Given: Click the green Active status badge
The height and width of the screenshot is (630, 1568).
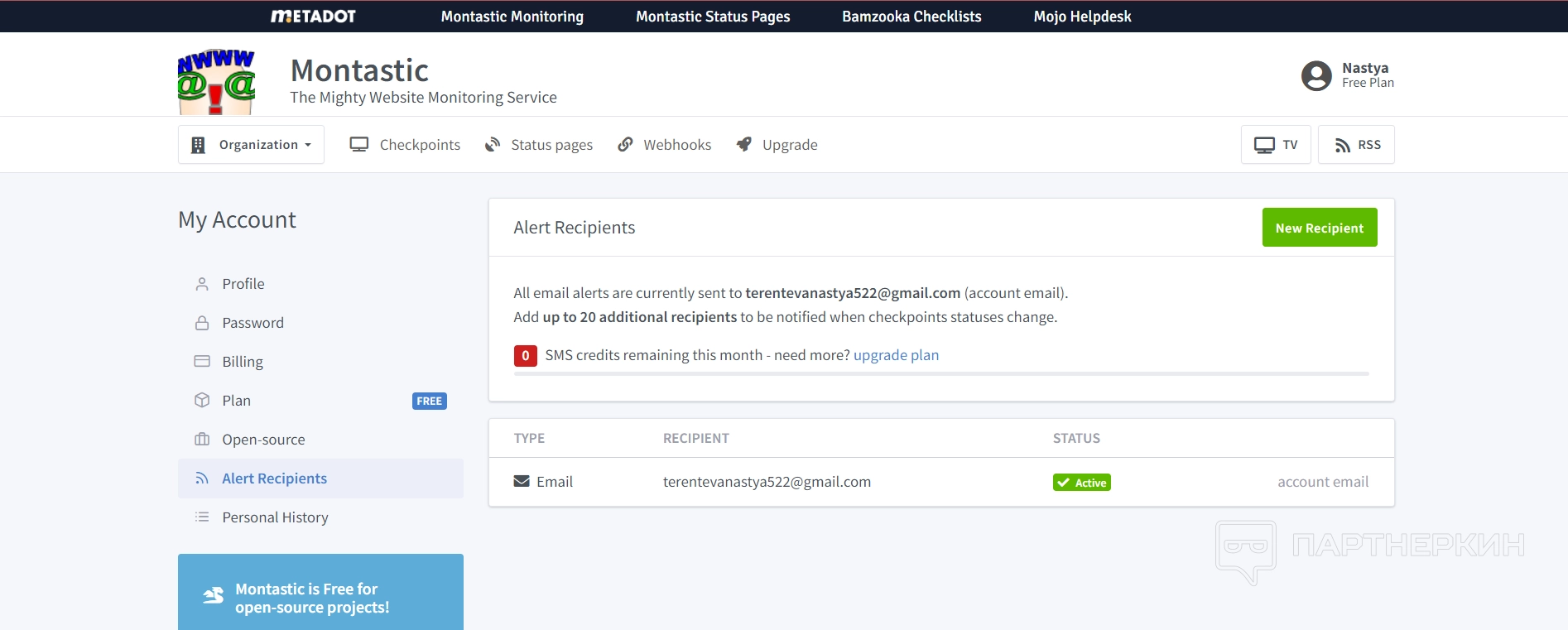Looking at the screenshot, I should (x=1082, y=483).
